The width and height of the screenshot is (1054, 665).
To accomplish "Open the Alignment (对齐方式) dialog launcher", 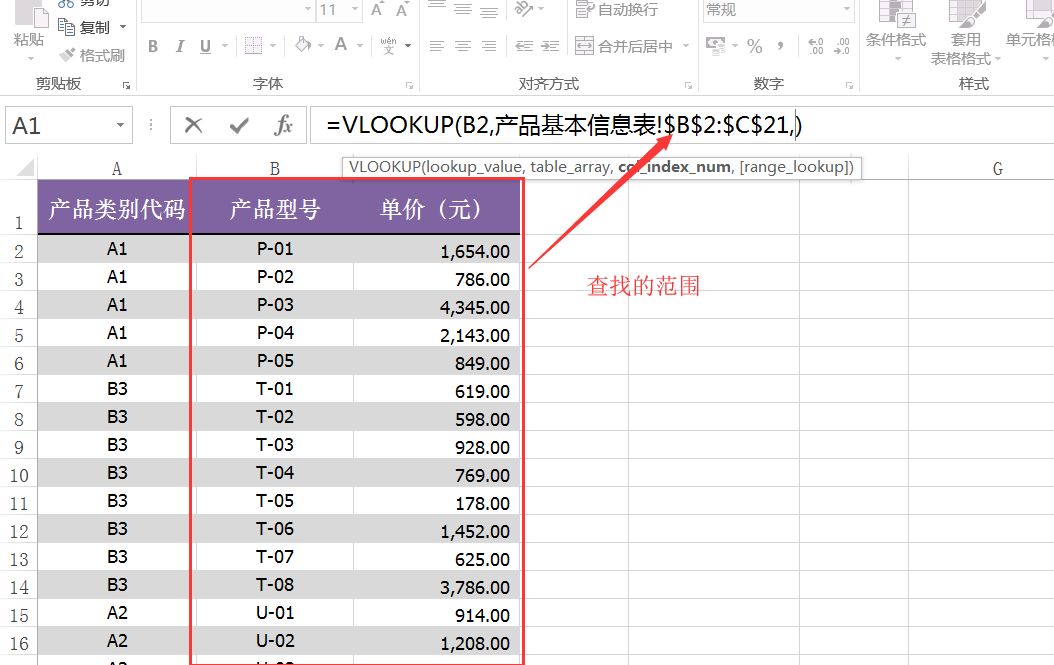I will [688, 85].
